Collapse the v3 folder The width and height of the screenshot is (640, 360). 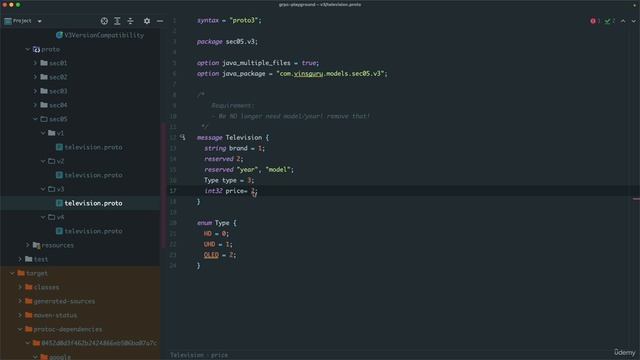[43, 189]
